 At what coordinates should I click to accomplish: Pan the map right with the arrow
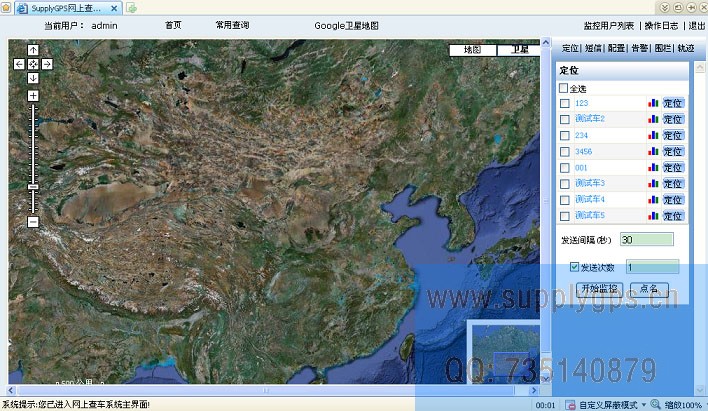47,64
